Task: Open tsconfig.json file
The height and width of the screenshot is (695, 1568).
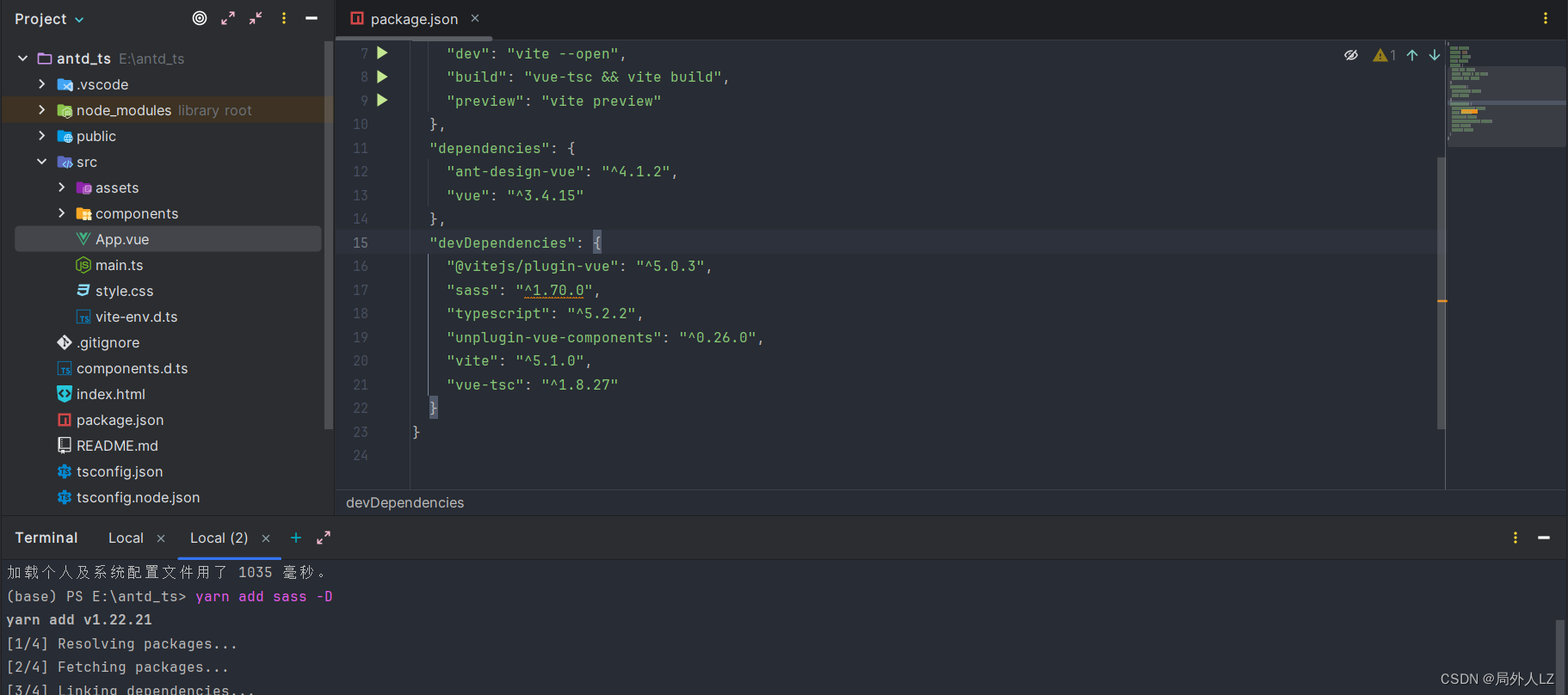Action: click(x=120, y=471)
